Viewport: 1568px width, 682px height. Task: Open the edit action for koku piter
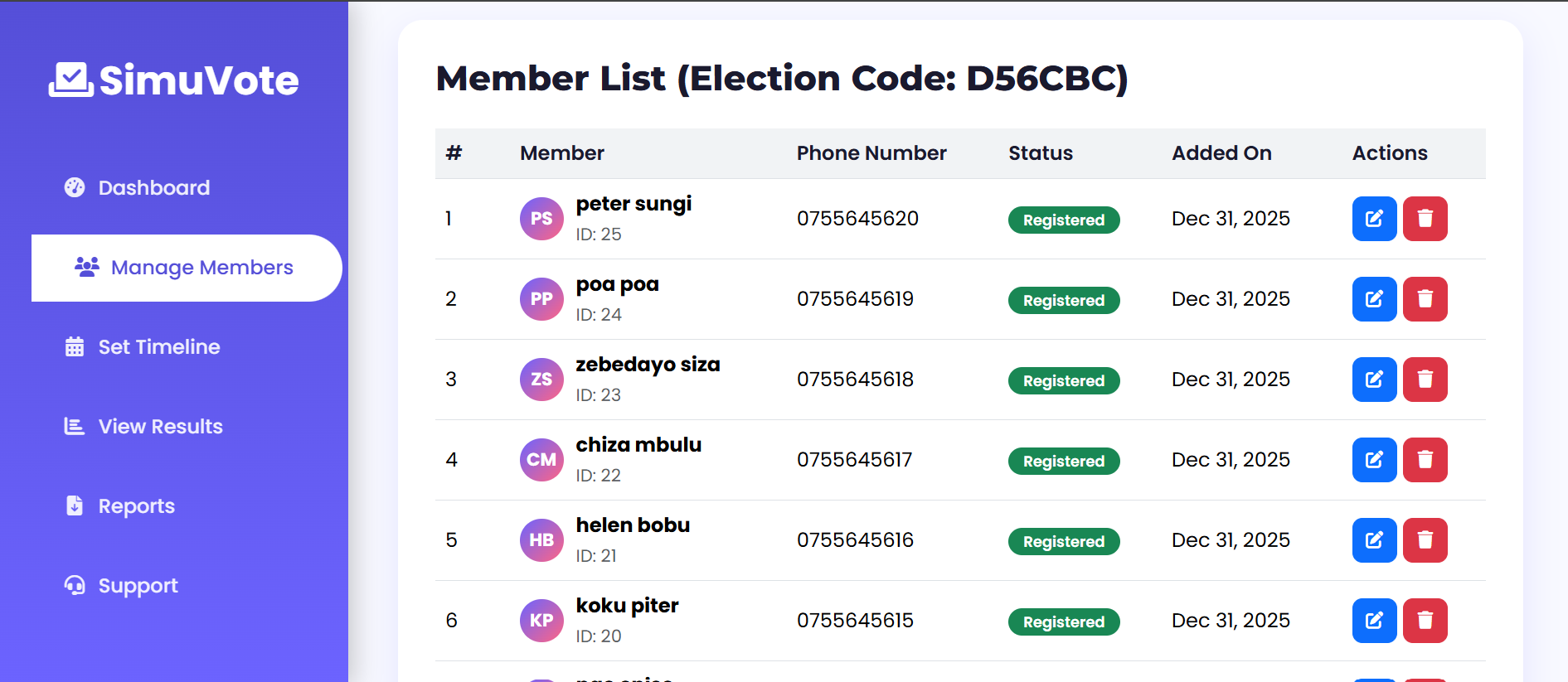pyautogui.click(x=1374, y=621)
